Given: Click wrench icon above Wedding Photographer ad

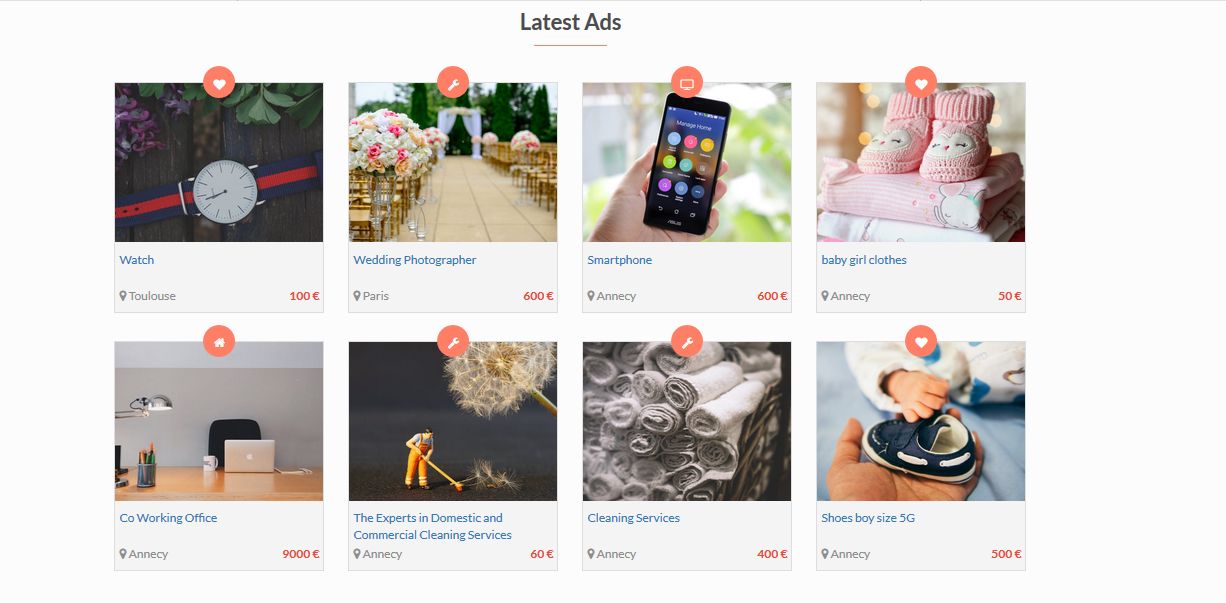Looking at the screenshot, I should coord(453,83).
